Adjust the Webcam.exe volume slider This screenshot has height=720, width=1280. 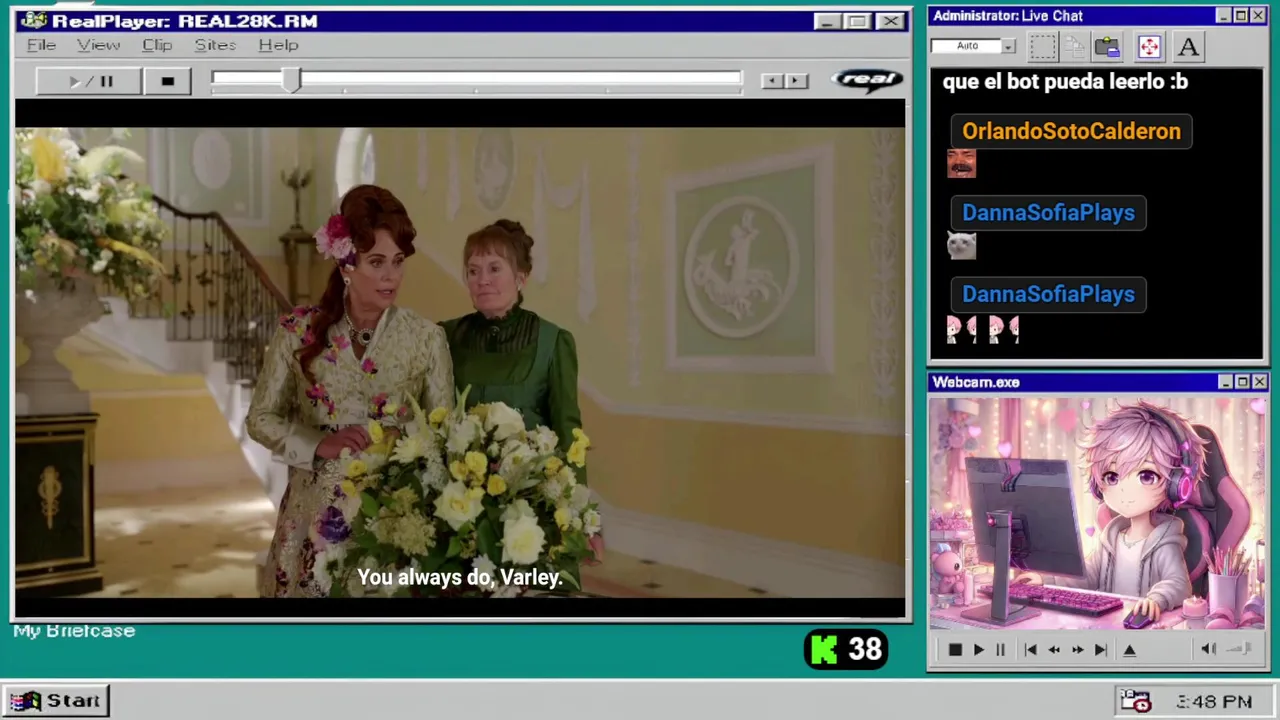point(1240,650)
